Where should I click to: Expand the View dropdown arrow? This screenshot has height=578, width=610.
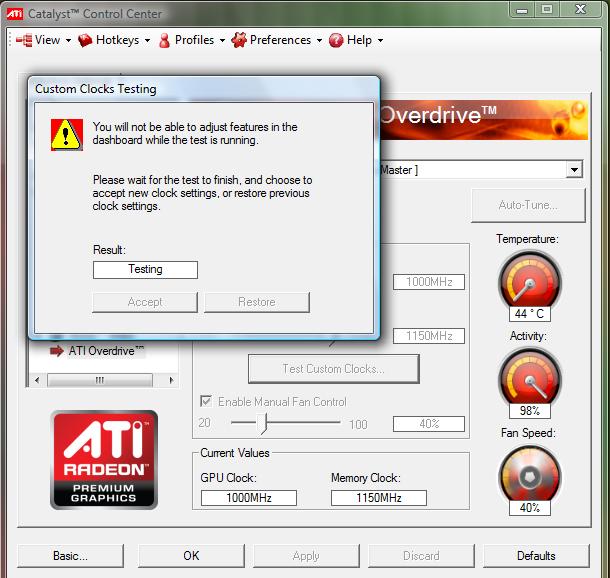[x=68, y=40]
